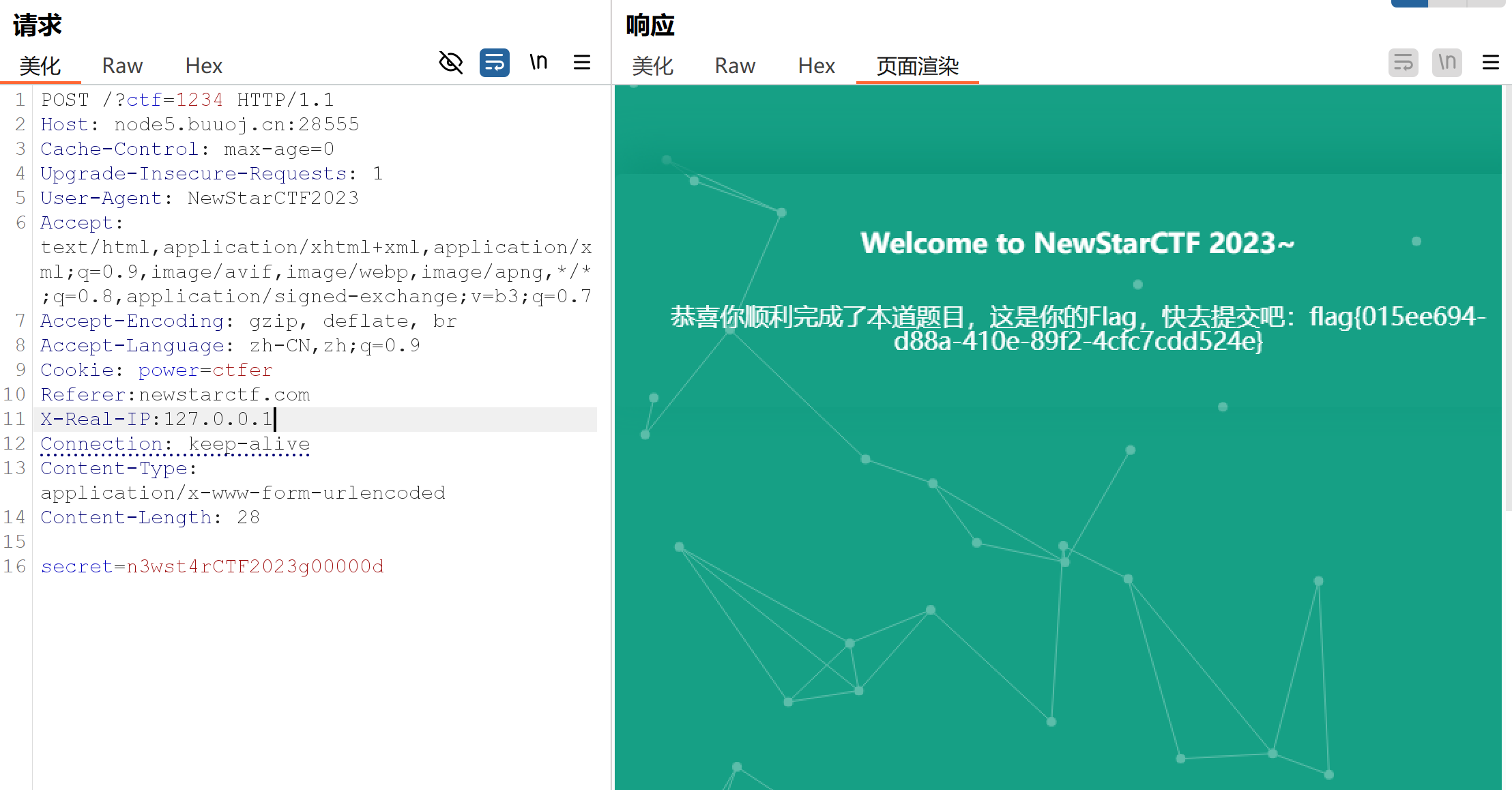Open request panel hamburger menu

point(582,63)
